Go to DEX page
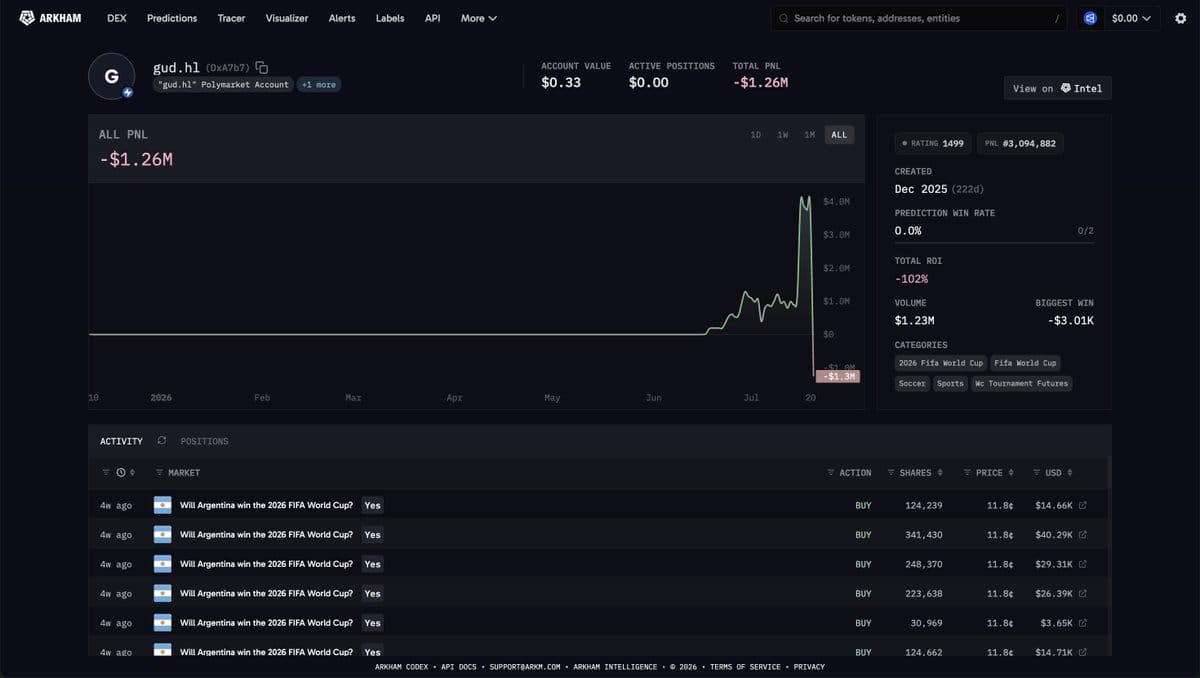 coord(116,18)
